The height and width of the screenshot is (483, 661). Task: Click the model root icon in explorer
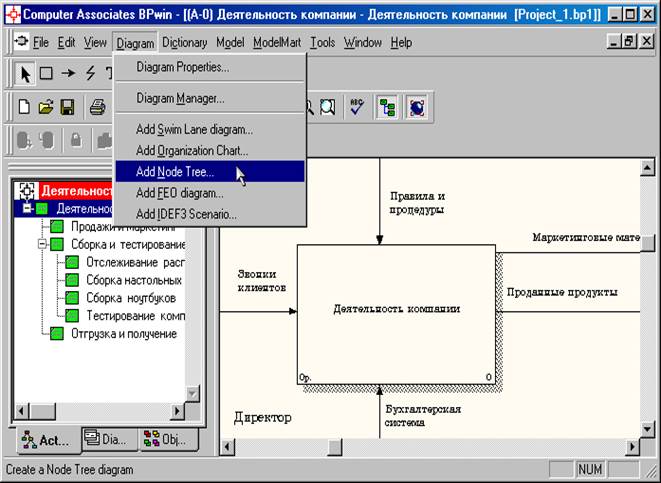point(26,191)
